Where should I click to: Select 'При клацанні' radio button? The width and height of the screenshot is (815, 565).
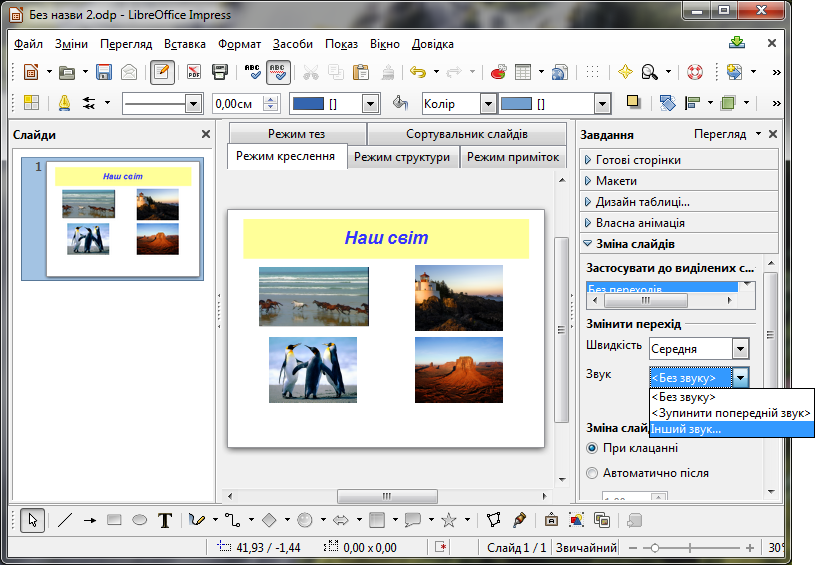[591, 448]
